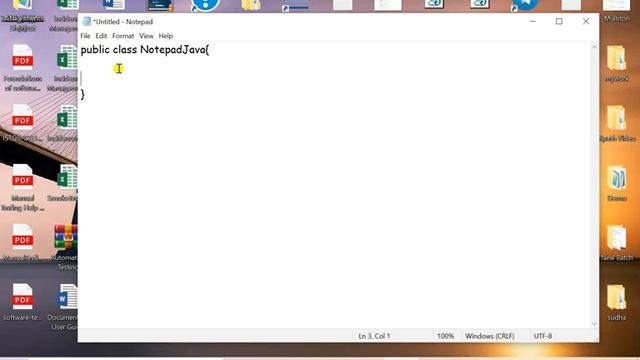Click the 'UTF-8' encoding status entry

[542, 336]
